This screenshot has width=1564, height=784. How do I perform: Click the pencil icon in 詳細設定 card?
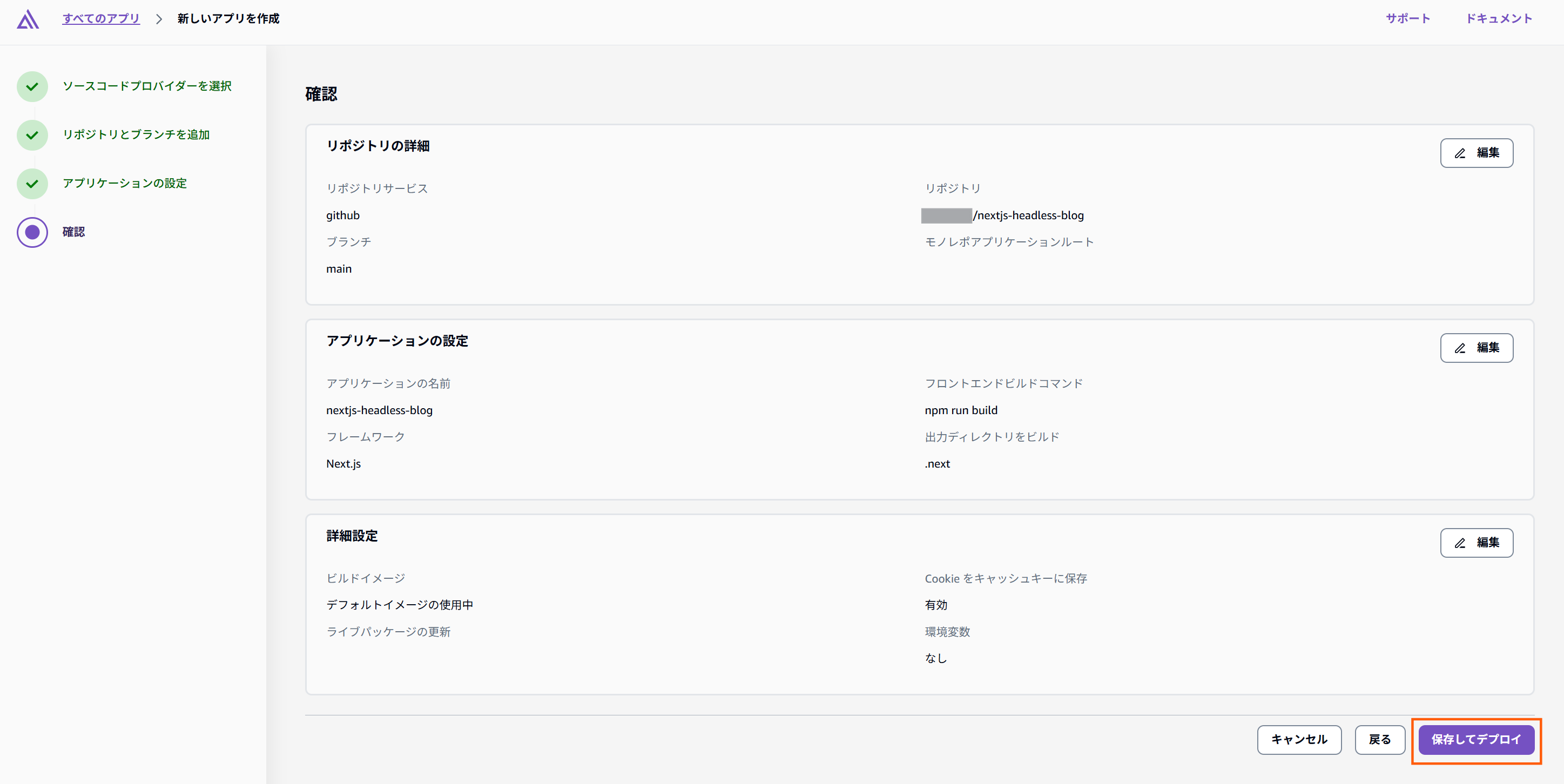1461,543
